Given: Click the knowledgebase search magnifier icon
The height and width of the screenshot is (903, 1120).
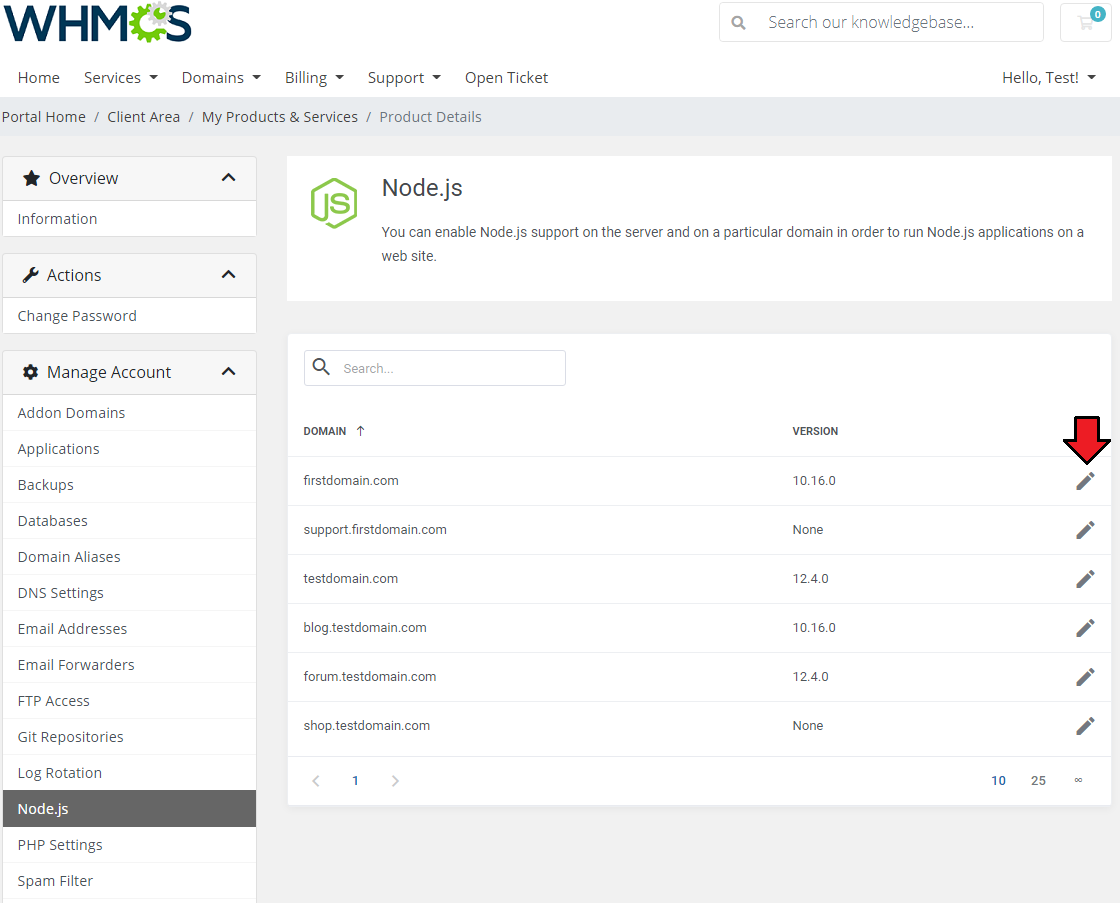Looking at the screenshot, I should [739, 23].
